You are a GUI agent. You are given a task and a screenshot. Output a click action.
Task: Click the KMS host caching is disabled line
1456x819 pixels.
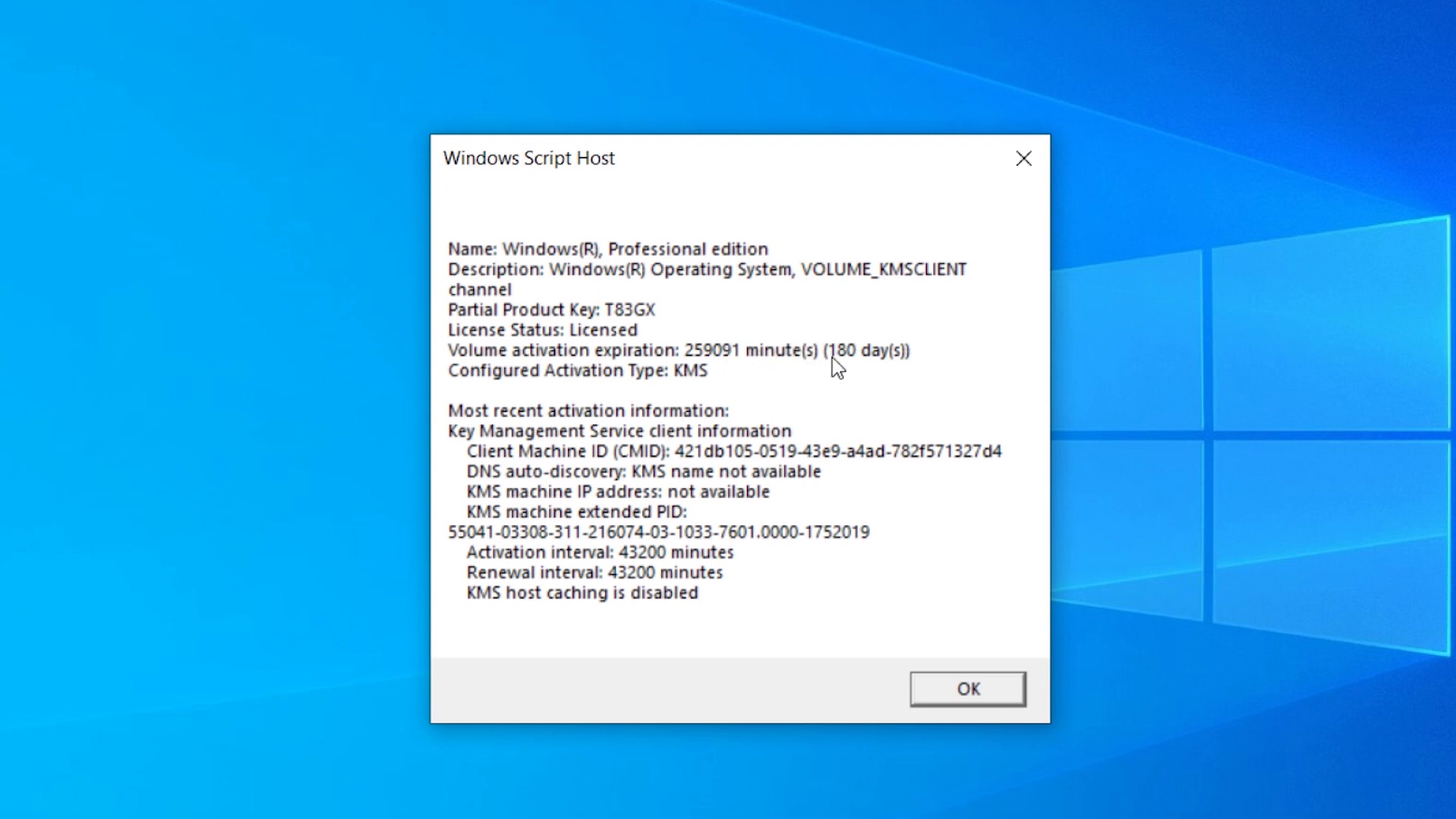coord(582,593)
